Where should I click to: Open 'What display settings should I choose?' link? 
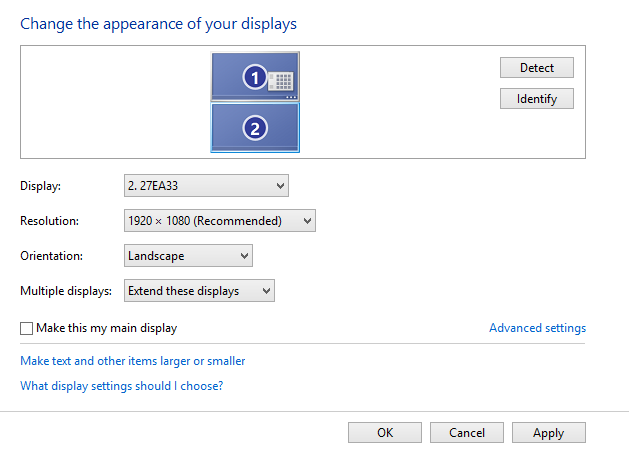click(x=122, y=385)
